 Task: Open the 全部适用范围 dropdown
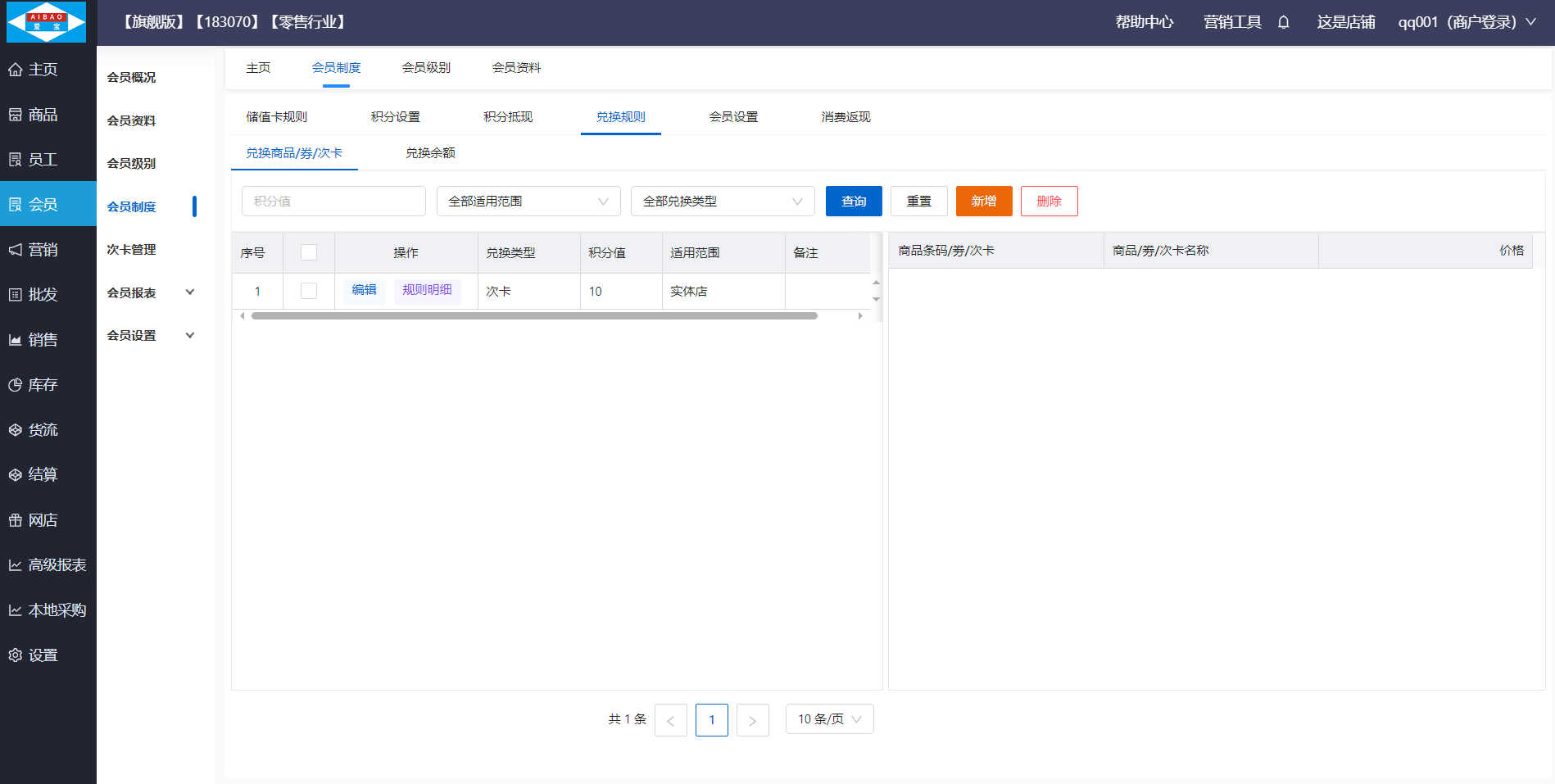tap(528, 202)
